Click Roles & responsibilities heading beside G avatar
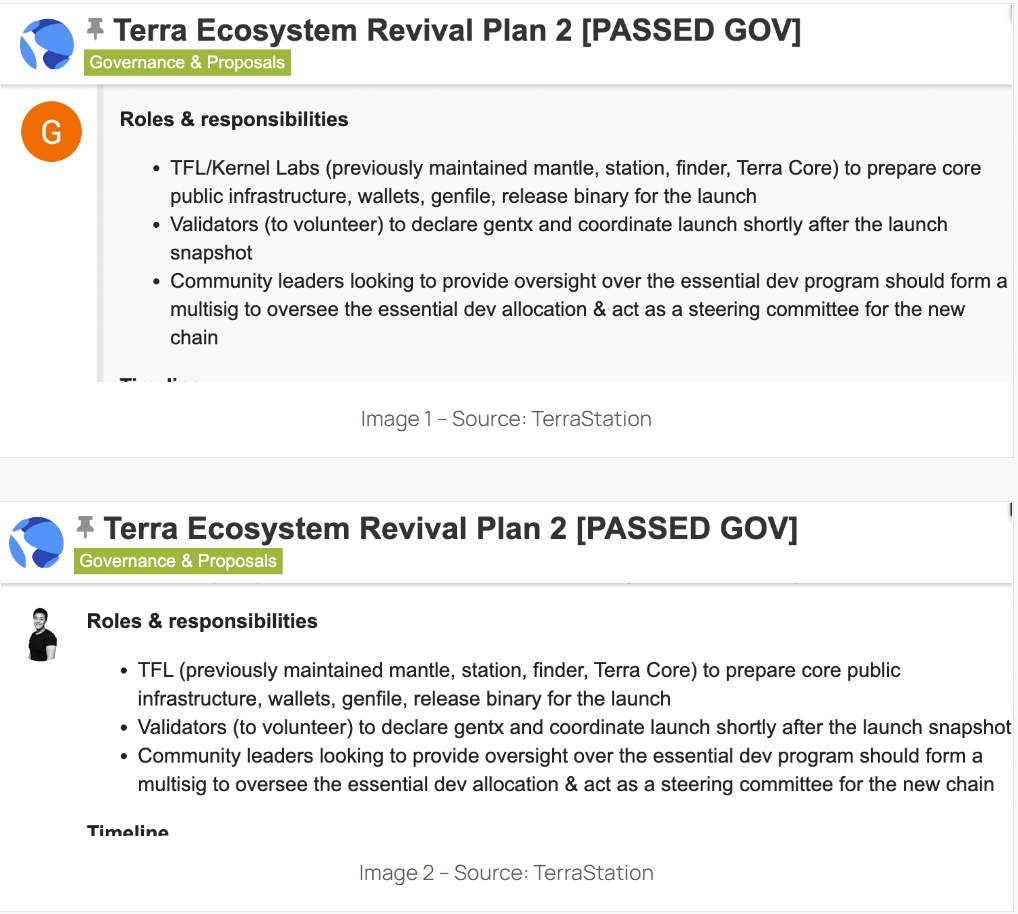 pyautogui.click(x=234, y=119)
